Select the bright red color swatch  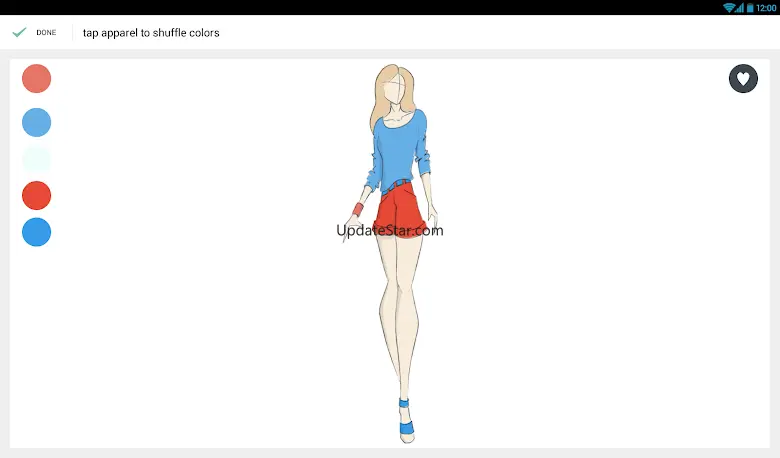pyautogui.click(x=36, y=195)
